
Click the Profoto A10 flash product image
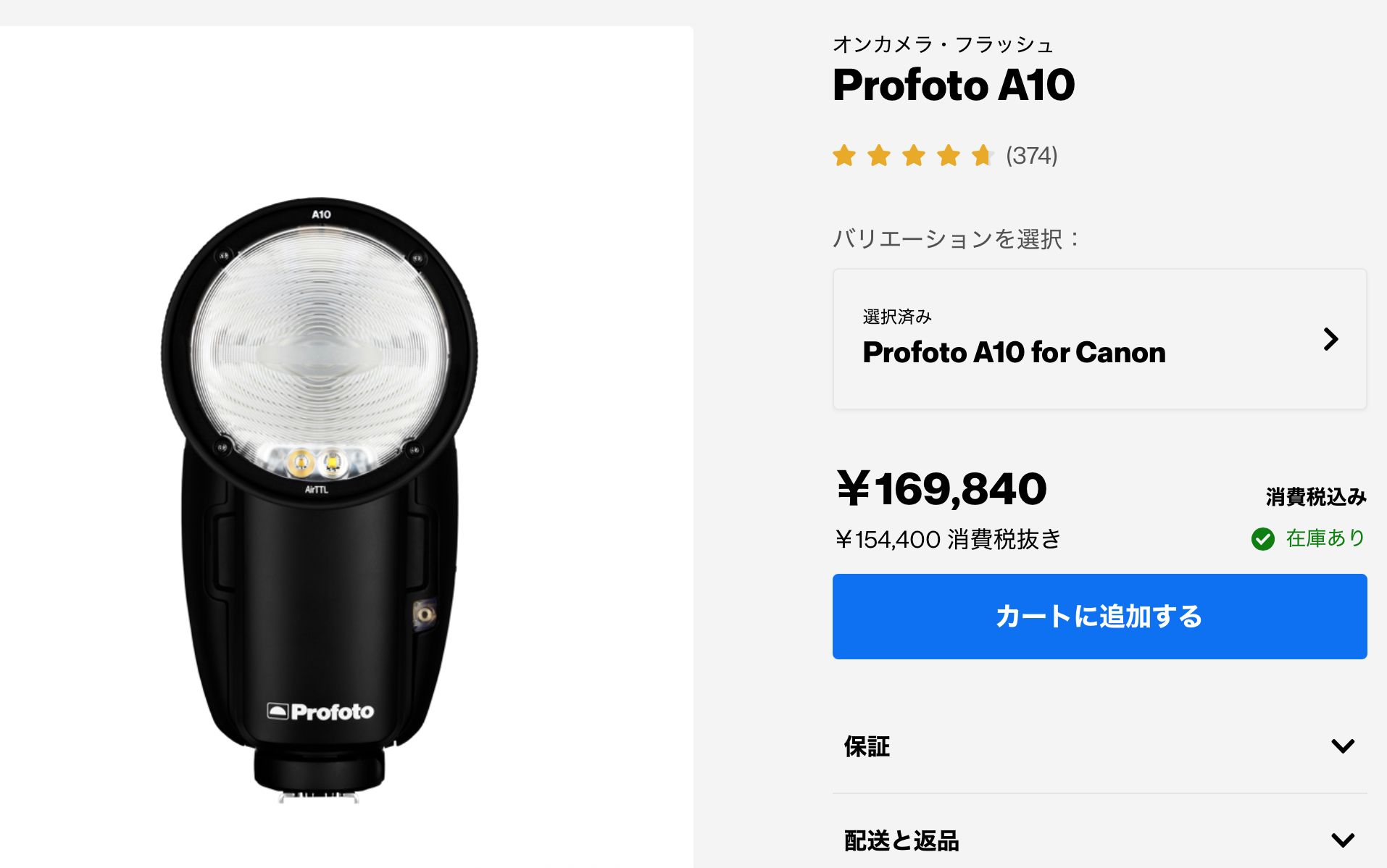(319, 500)
